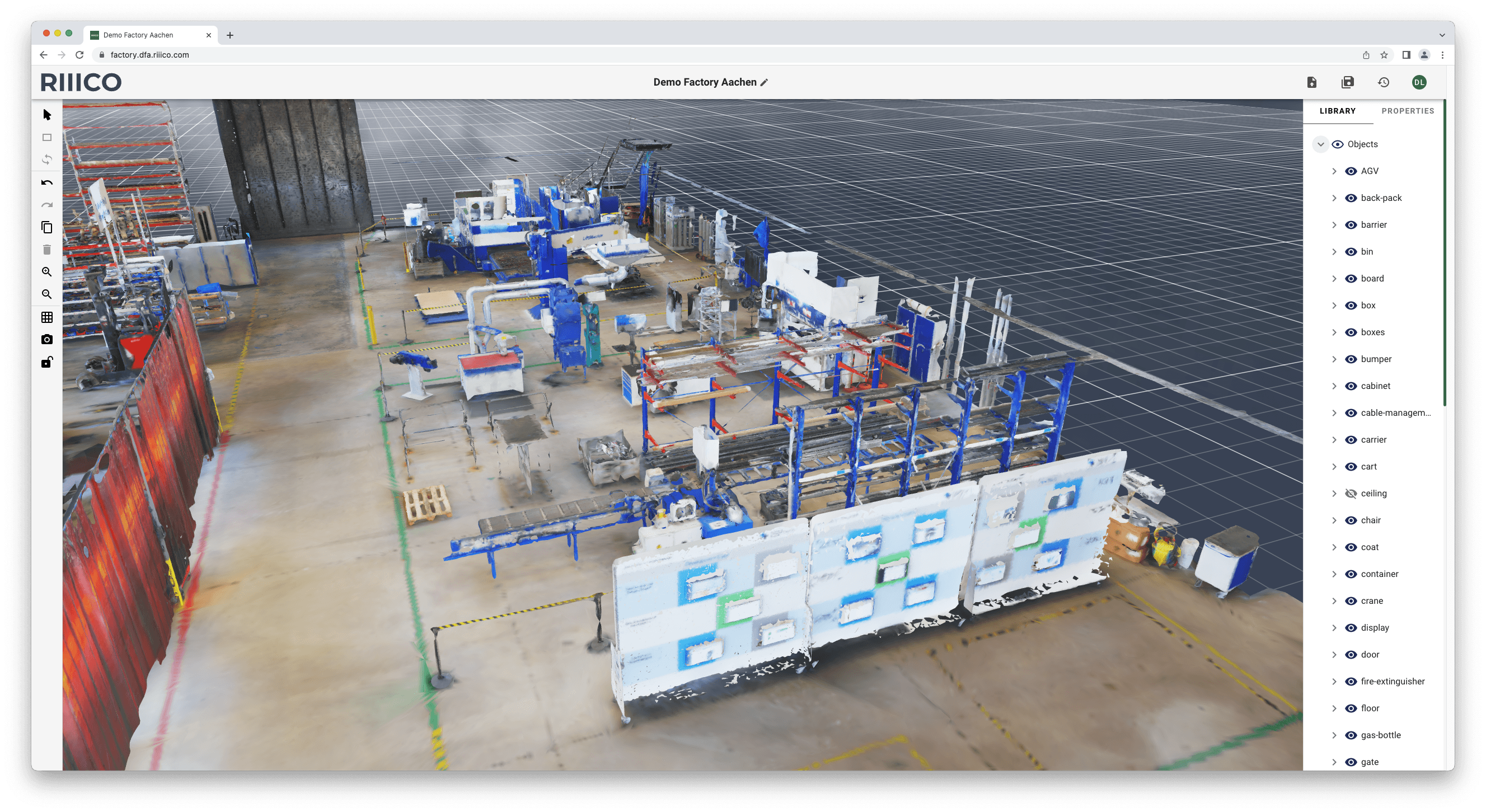Screen dimensions: 1486x812
Task: Hide the AGV objects via eye icon
Action: 1351,171
